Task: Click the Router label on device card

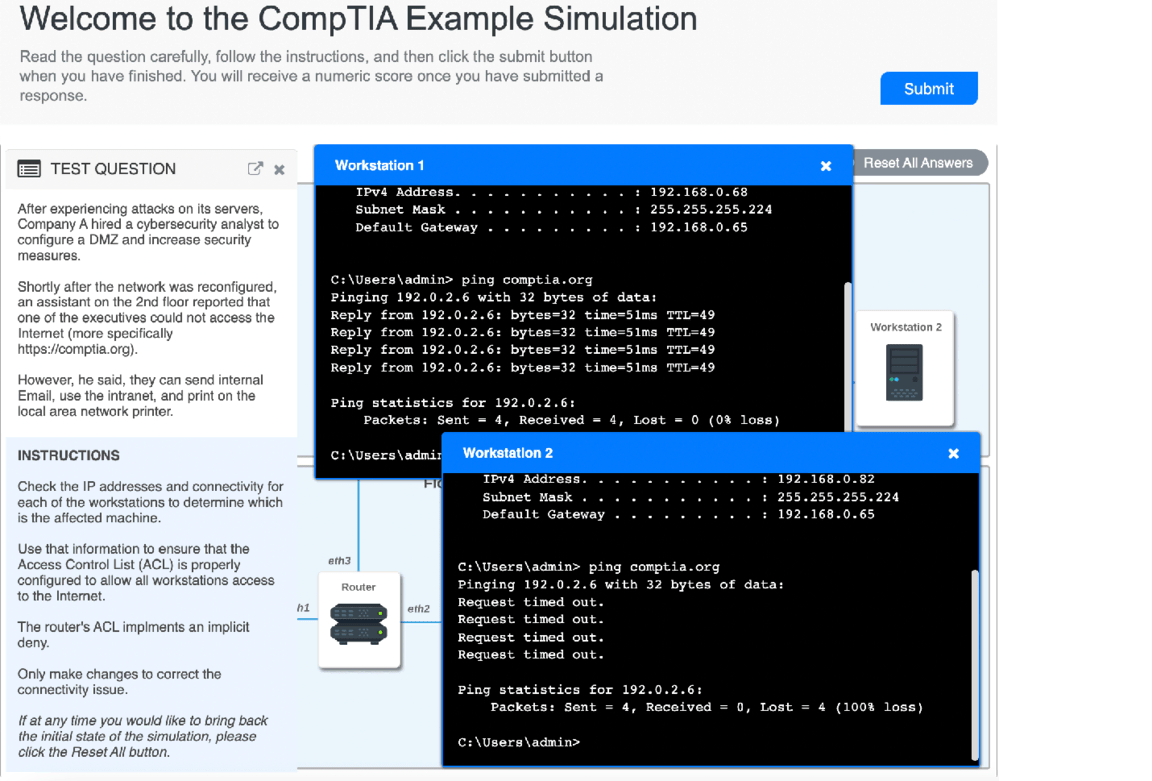Action: click(x=359, y=587)
